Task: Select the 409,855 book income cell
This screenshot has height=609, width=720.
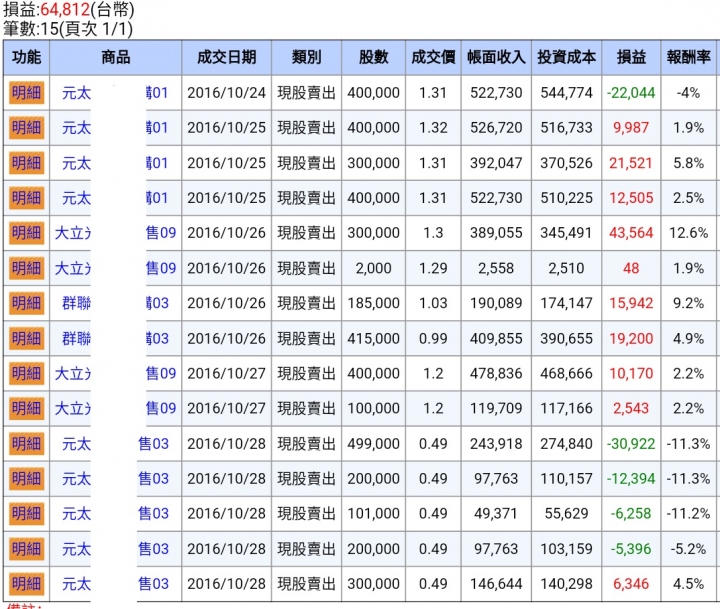Action: point(496,338)
